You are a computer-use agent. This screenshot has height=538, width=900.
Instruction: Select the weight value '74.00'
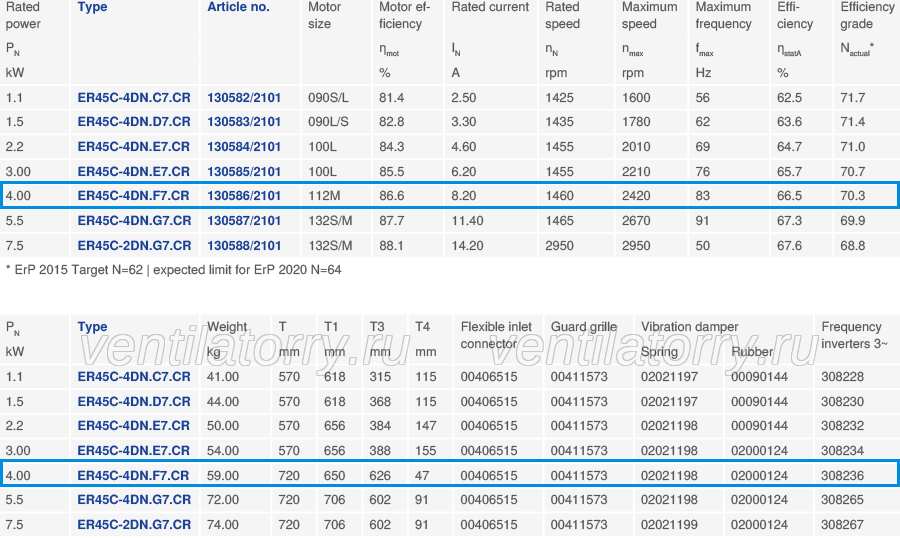click(x=223, y=525)
